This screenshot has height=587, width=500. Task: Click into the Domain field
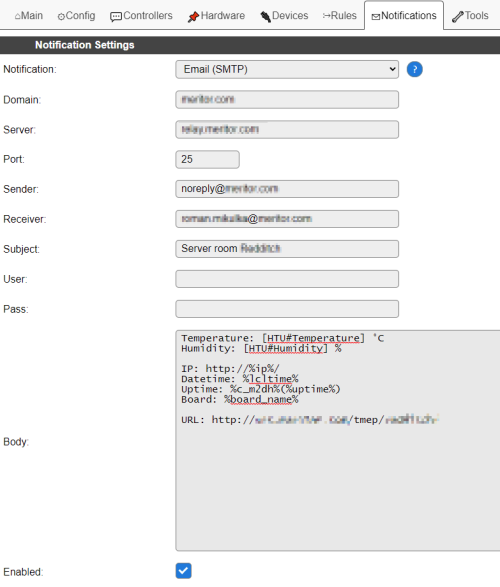coord(287,100)
